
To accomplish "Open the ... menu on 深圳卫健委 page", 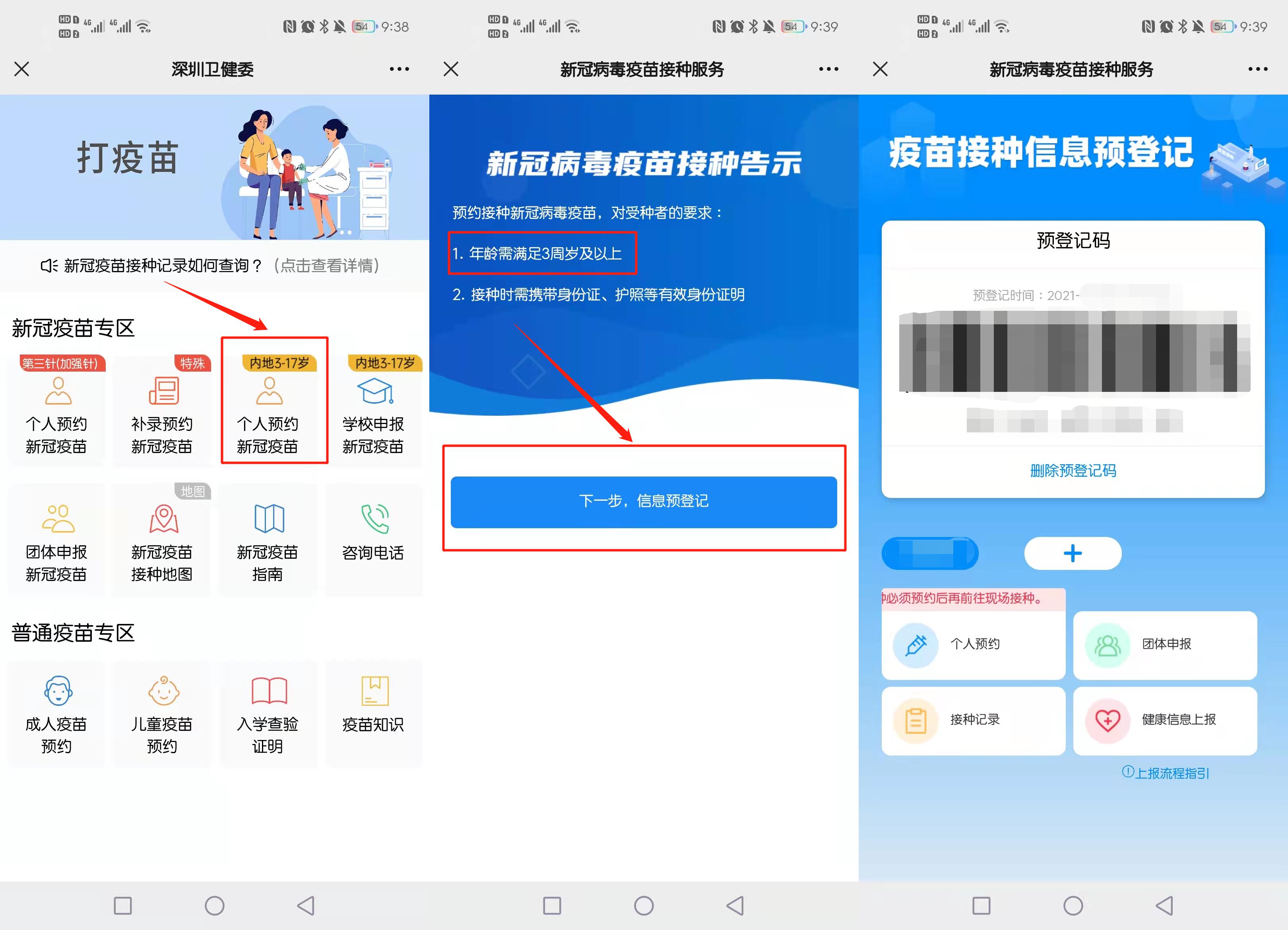I will click(x=400, y=68).
